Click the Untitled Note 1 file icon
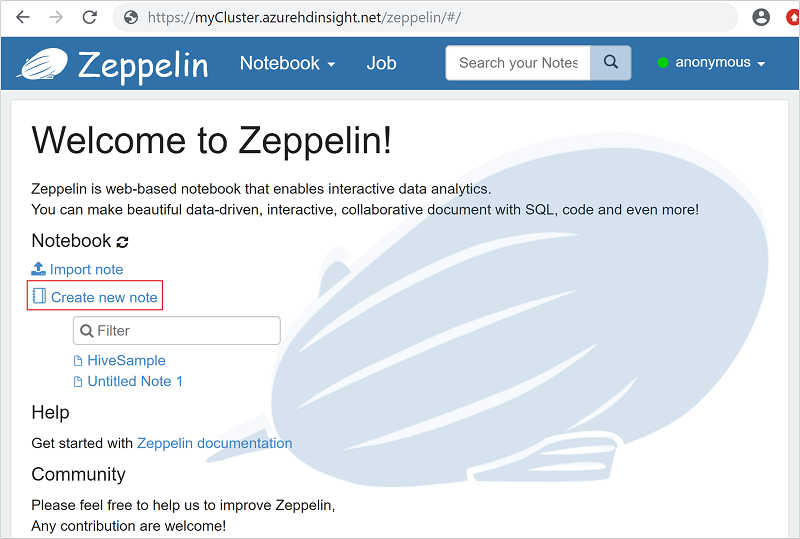Screen dimensions: 800x539 click(x=78, y=382)
